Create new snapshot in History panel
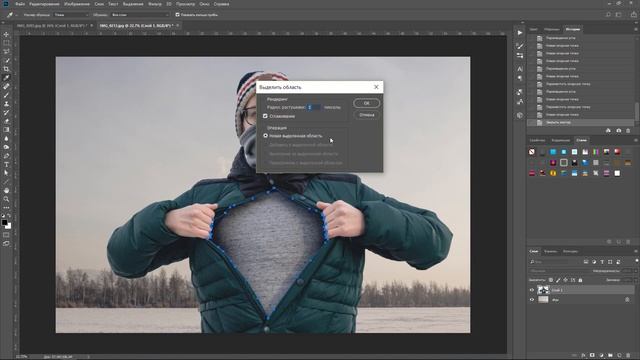This screenshot has height=360, width=640. [x=618, y=131]
